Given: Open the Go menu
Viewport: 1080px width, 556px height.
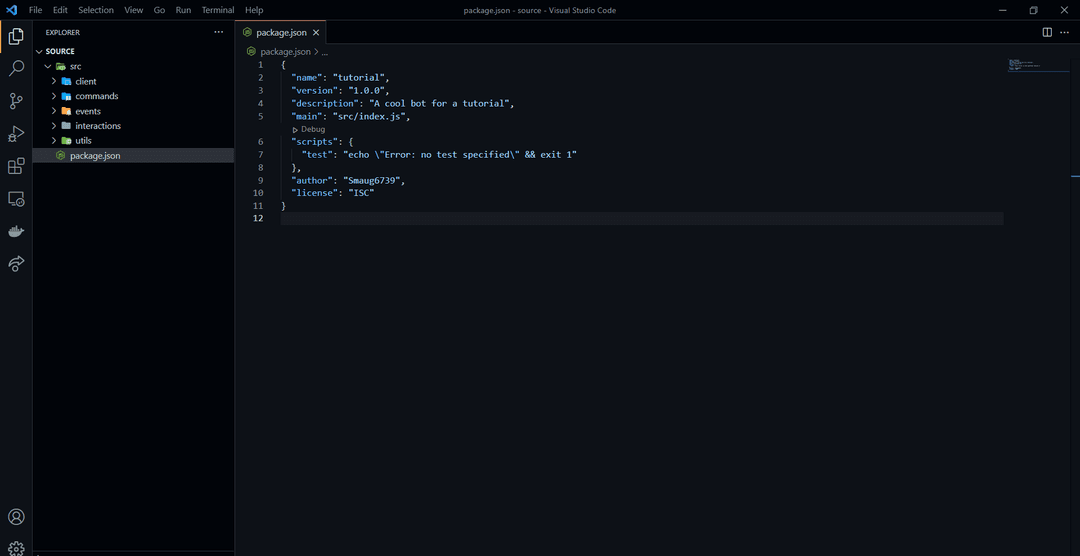Looking at the screenshot, I should (x=159, y=10).
